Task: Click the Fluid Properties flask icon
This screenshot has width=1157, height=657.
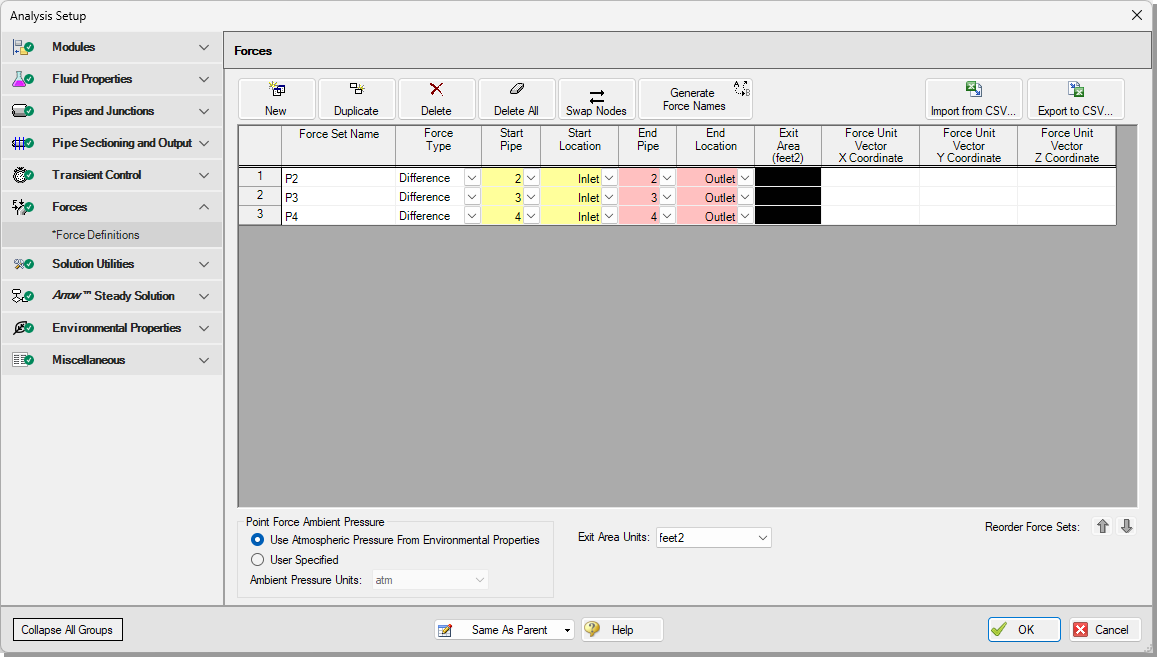Action: pyautogui.click(x=23, y=79)
